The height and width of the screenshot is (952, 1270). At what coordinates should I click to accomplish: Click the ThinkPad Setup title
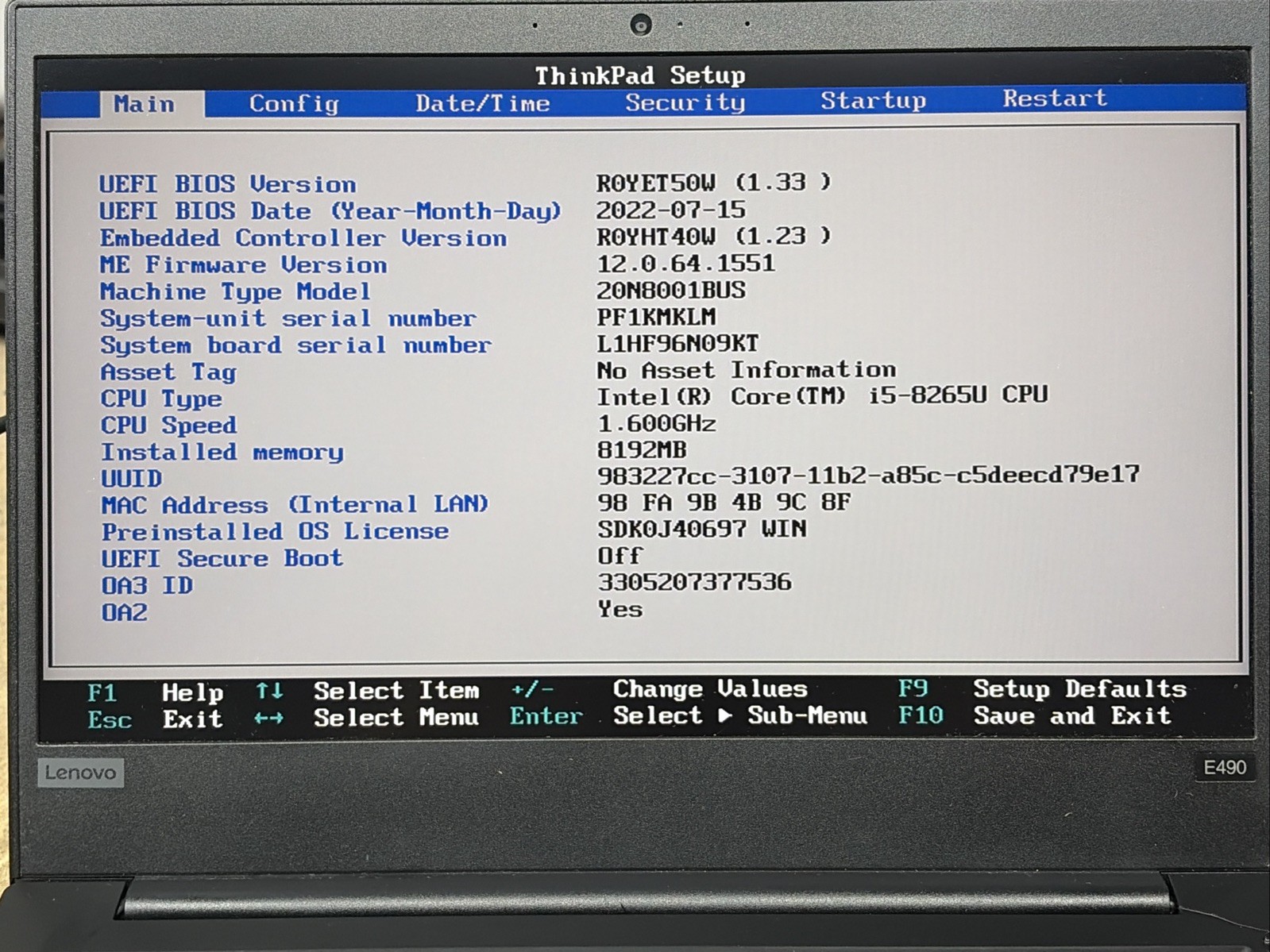pos(640,76)
